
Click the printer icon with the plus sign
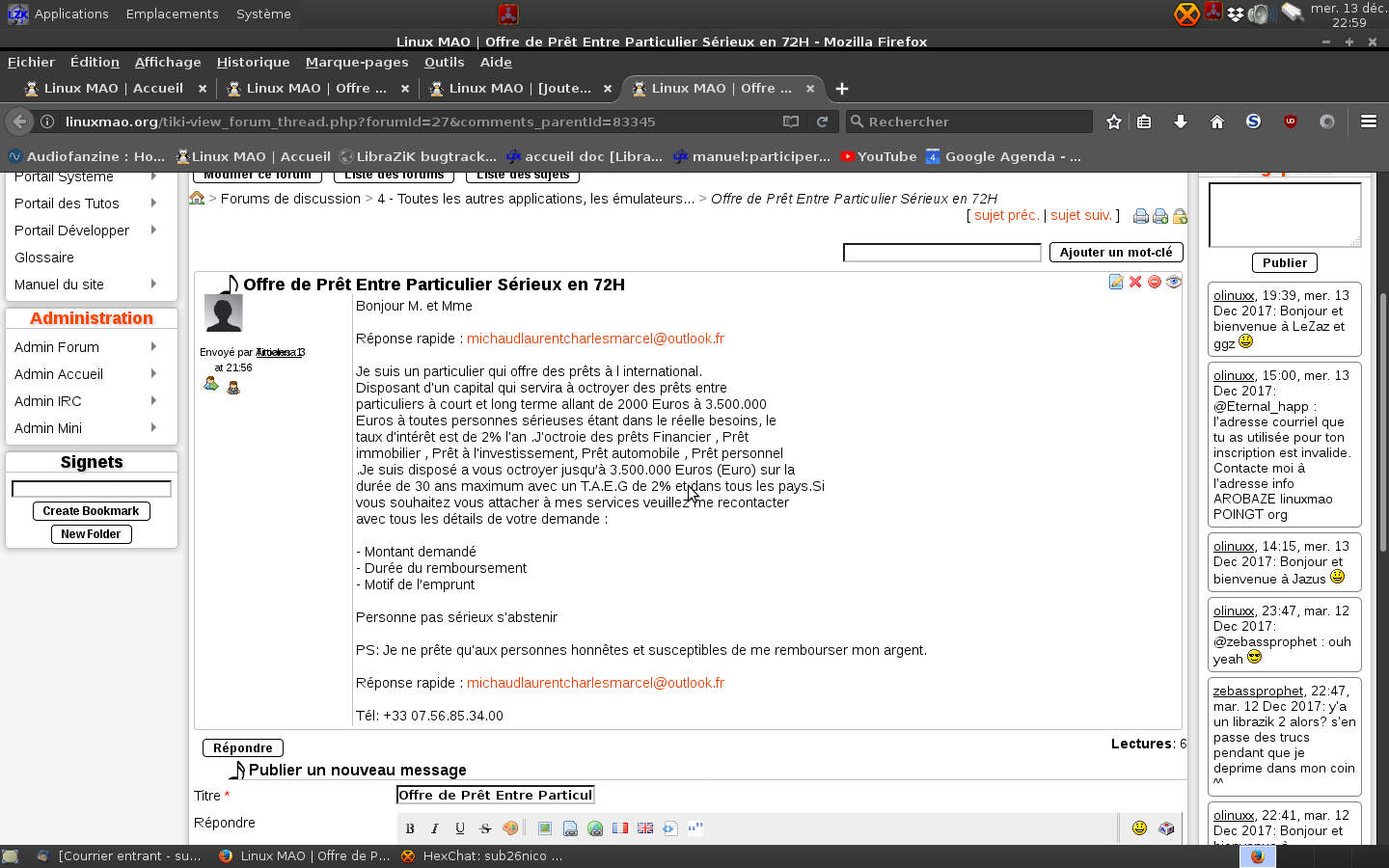pyautogui.click(x=1160, y=216)
